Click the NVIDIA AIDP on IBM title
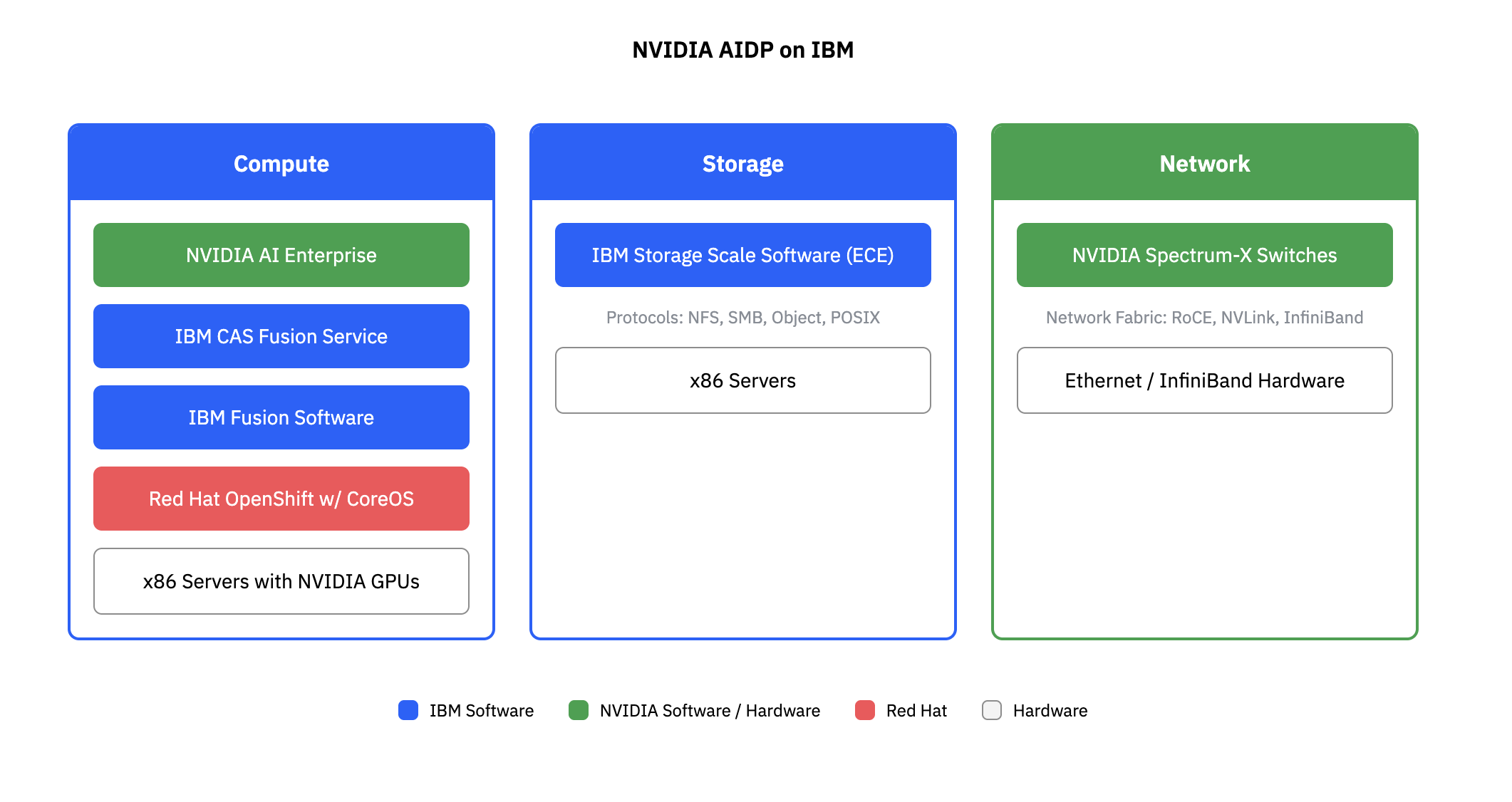 tap(742, 50)
